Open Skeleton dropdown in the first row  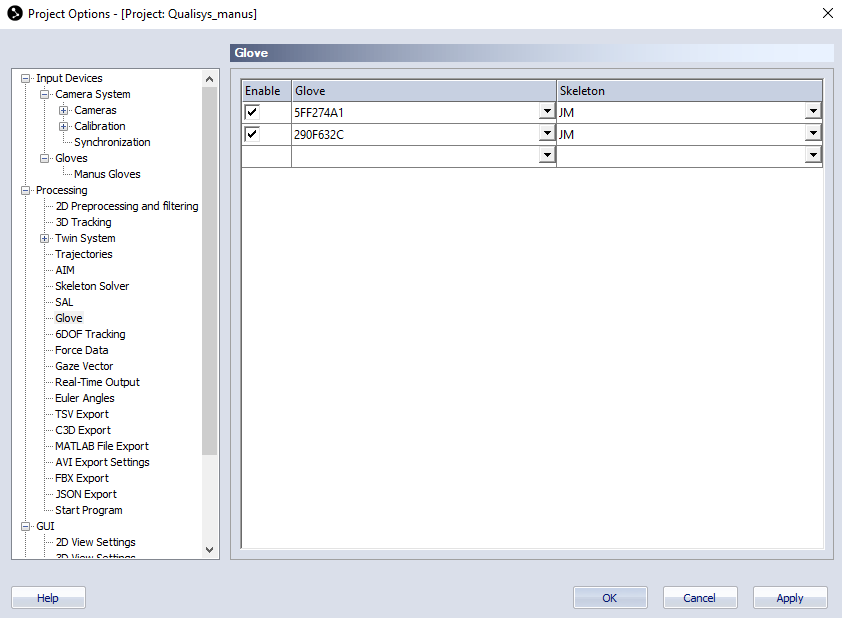(x=813, y=112)
